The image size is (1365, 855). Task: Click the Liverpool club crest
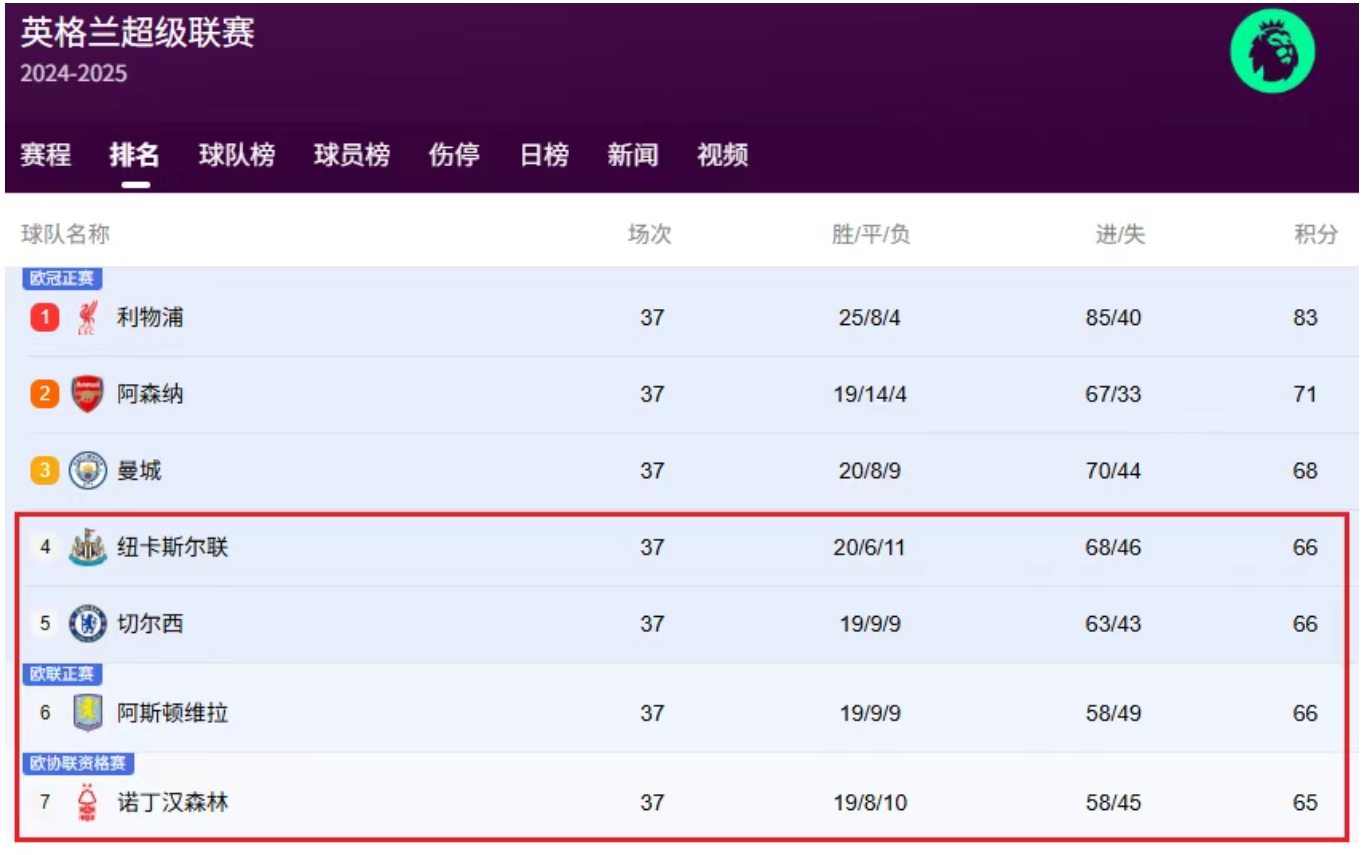(88, 318)
